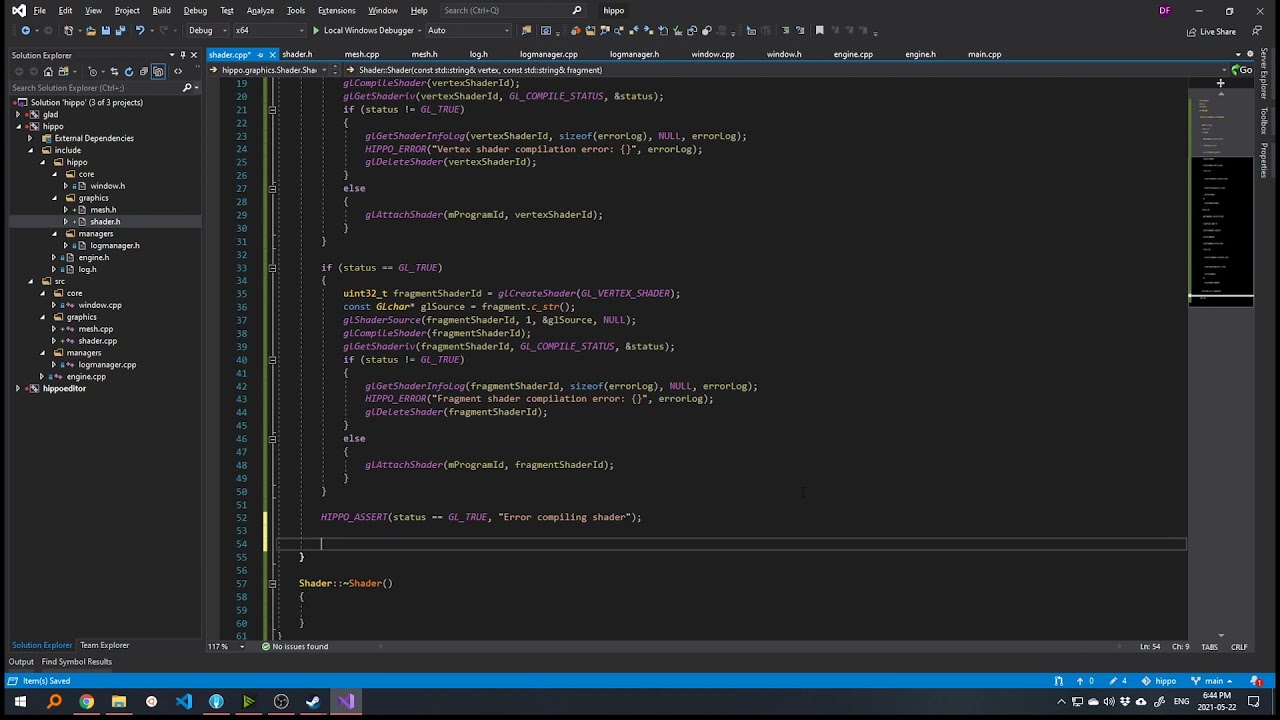Open Chrome from the Windows taskbar
Image resolution: width=1280 pixels, height=720 pixels.
86,702
